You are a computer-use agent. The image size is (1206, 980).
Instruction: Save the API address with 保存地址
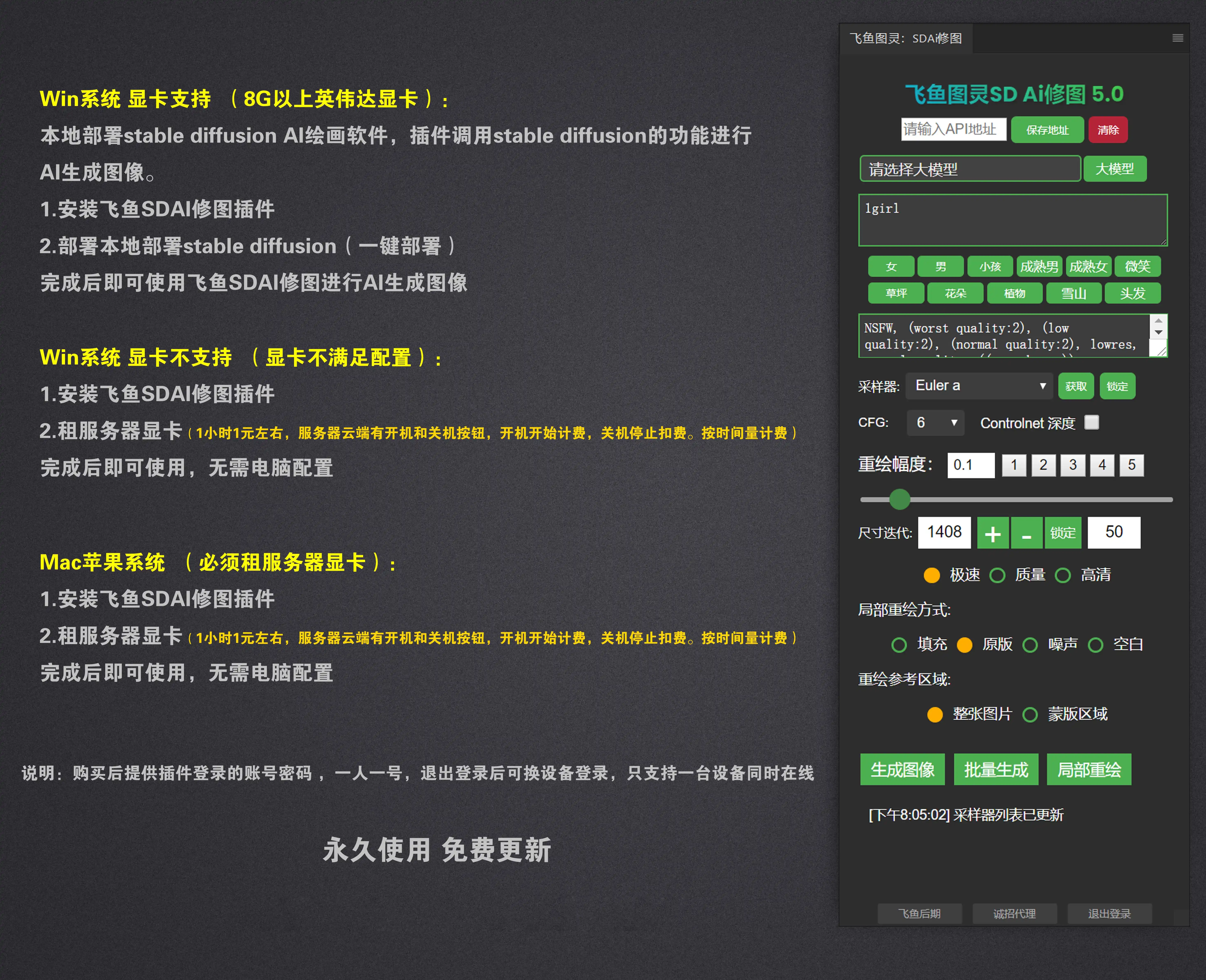pos(1048,129)
